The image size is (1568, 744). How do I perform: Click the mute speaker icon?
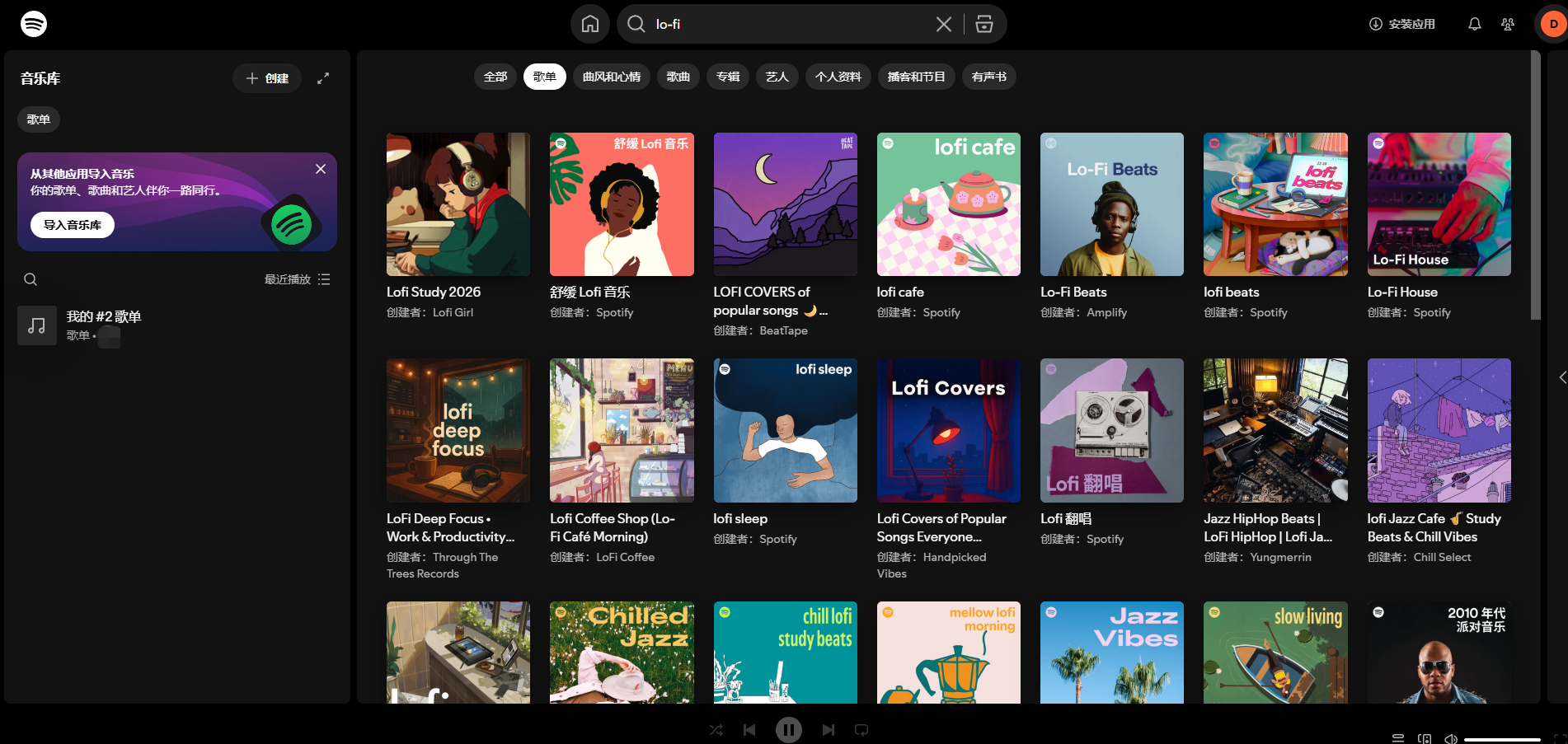pos(1453,737)
